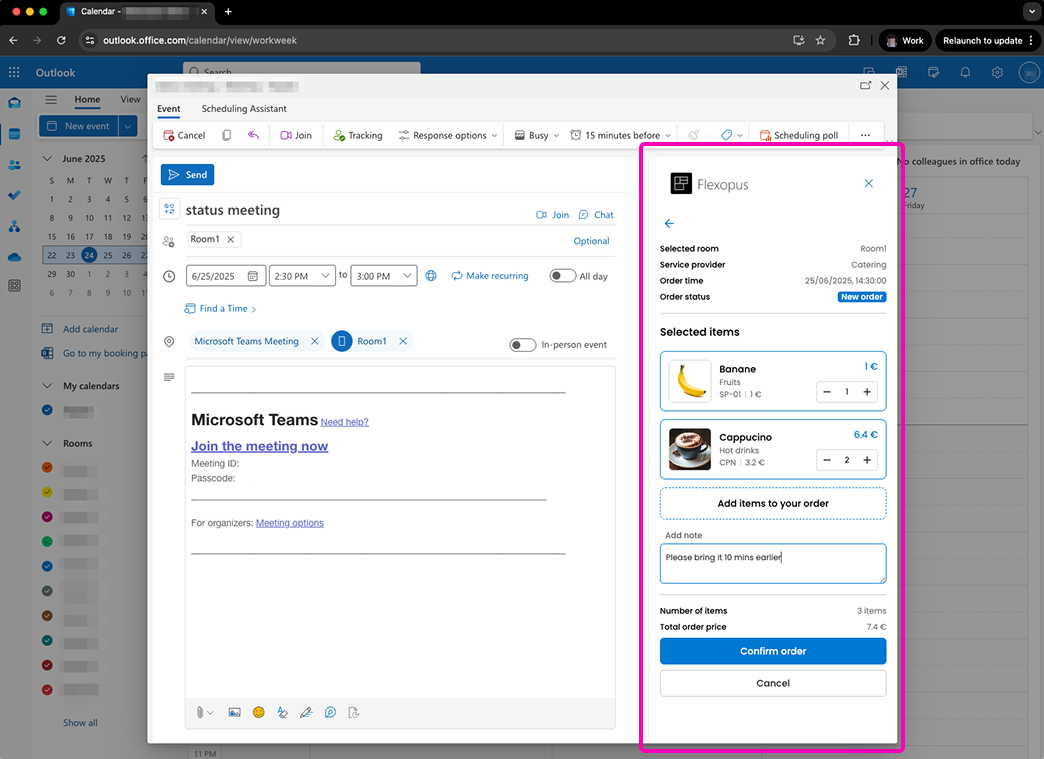Open Scheduling poll
The height and width of the screenshot is (759, 1044).
799,135
